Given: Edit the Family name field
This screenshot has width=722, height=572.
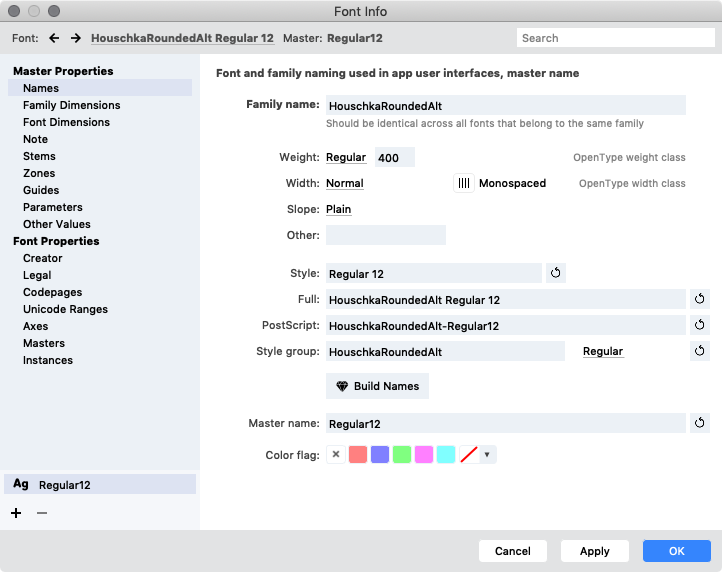Looking at the screenshot, I should click(506, 105).
